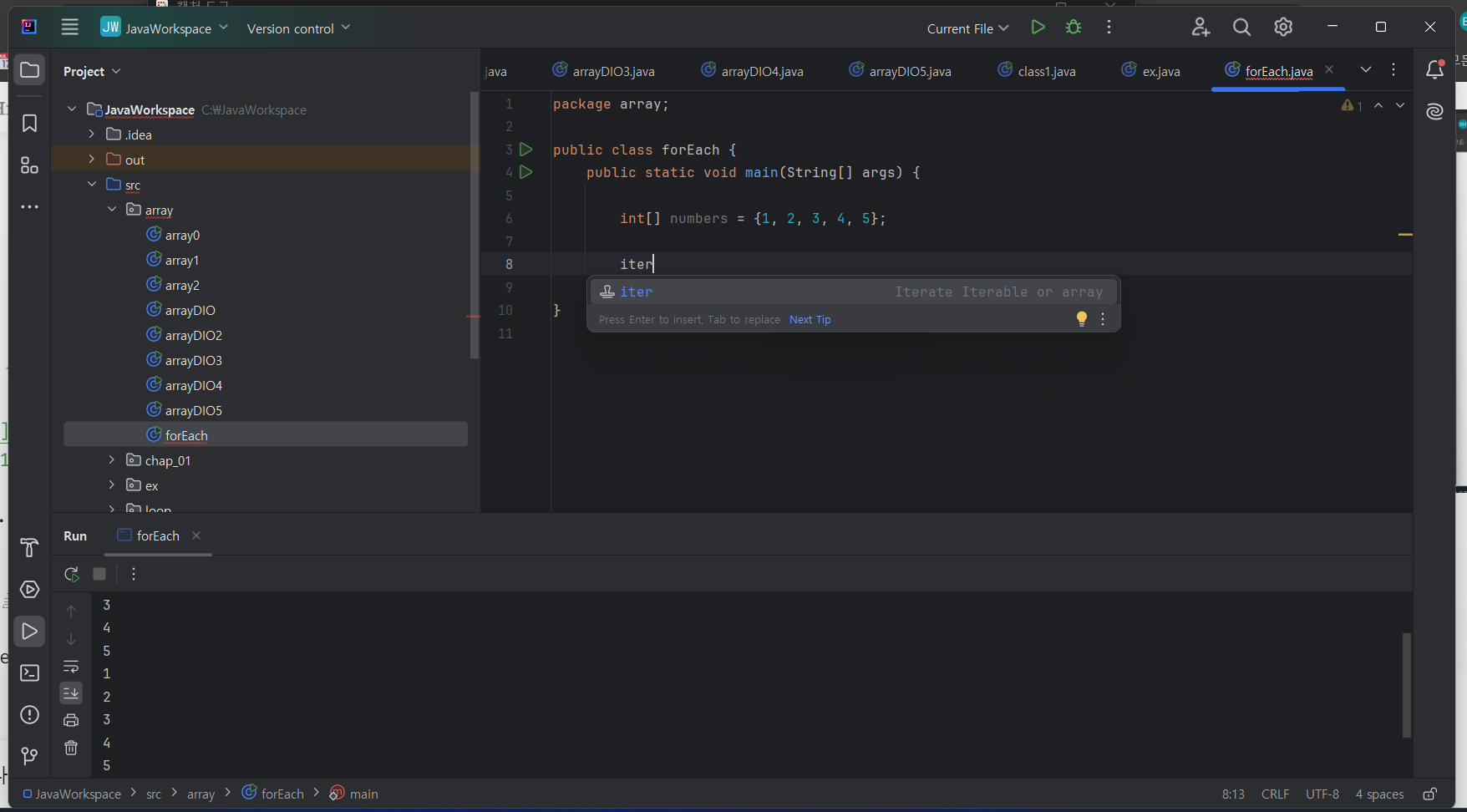This screenshot has height=812, width=1467.
Task: Run the current file with the green play button
Action: click(x=1038, y=28)
